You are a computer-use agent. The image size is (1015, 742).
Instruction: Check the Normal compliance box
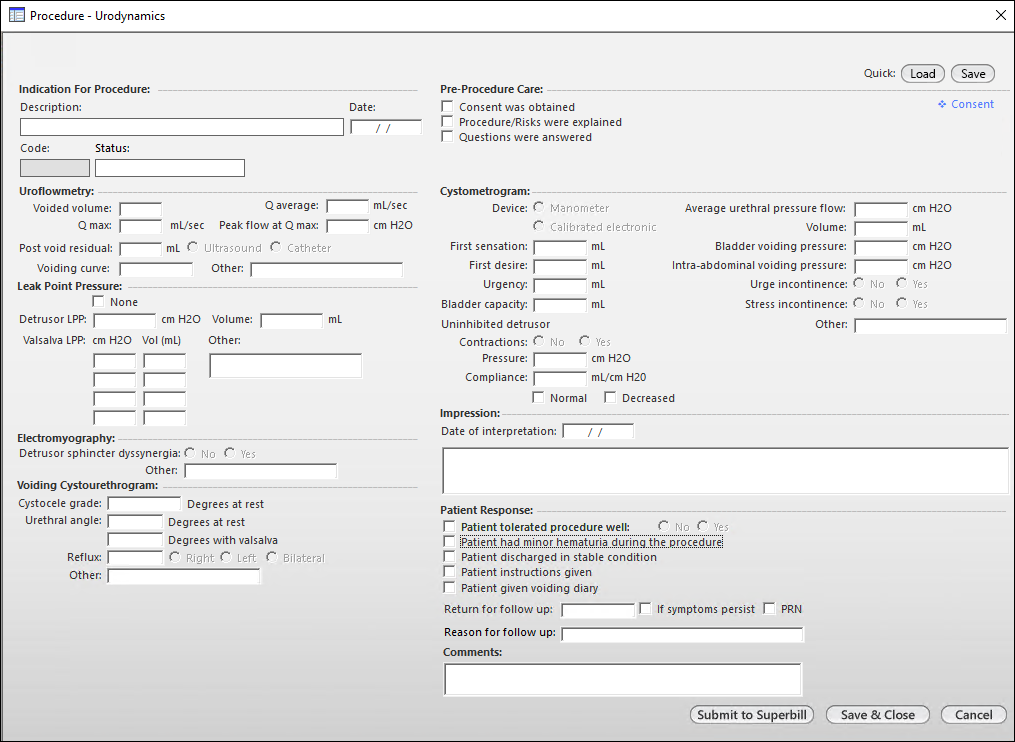(538, 398)
